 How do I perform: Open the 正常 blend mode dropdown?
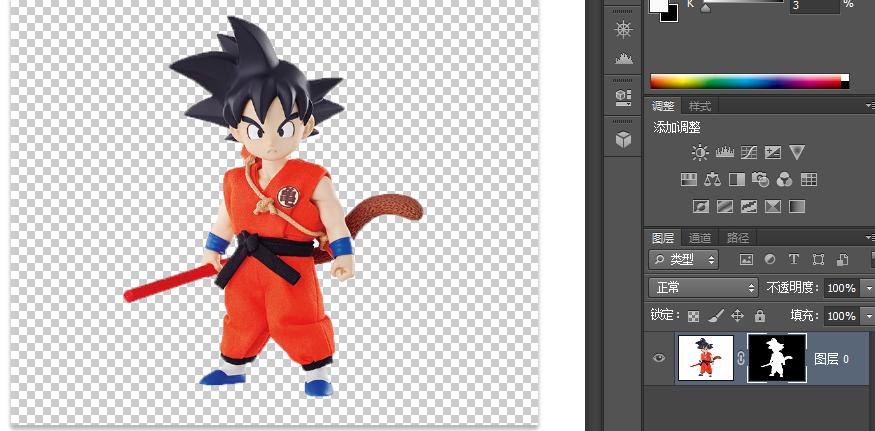coord(704,288)
